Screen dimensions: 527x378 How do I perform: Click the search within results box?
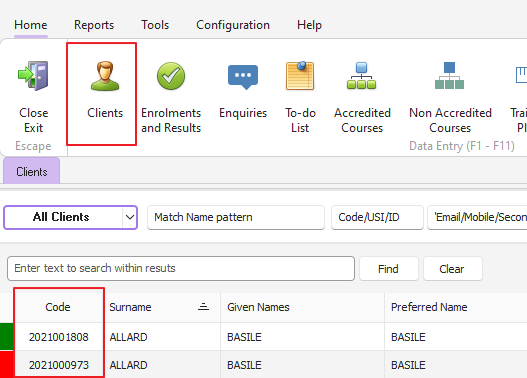[x=181, y=268]
